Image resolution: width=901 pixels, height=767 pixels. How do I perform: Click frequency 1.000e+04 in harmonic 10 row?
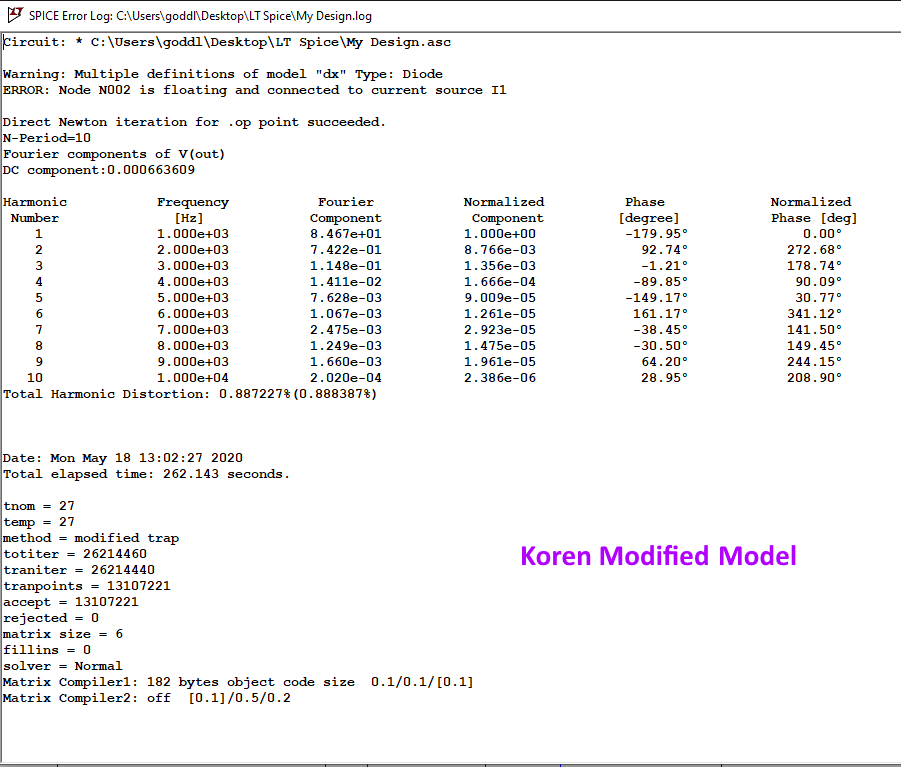tap(193, 378)
